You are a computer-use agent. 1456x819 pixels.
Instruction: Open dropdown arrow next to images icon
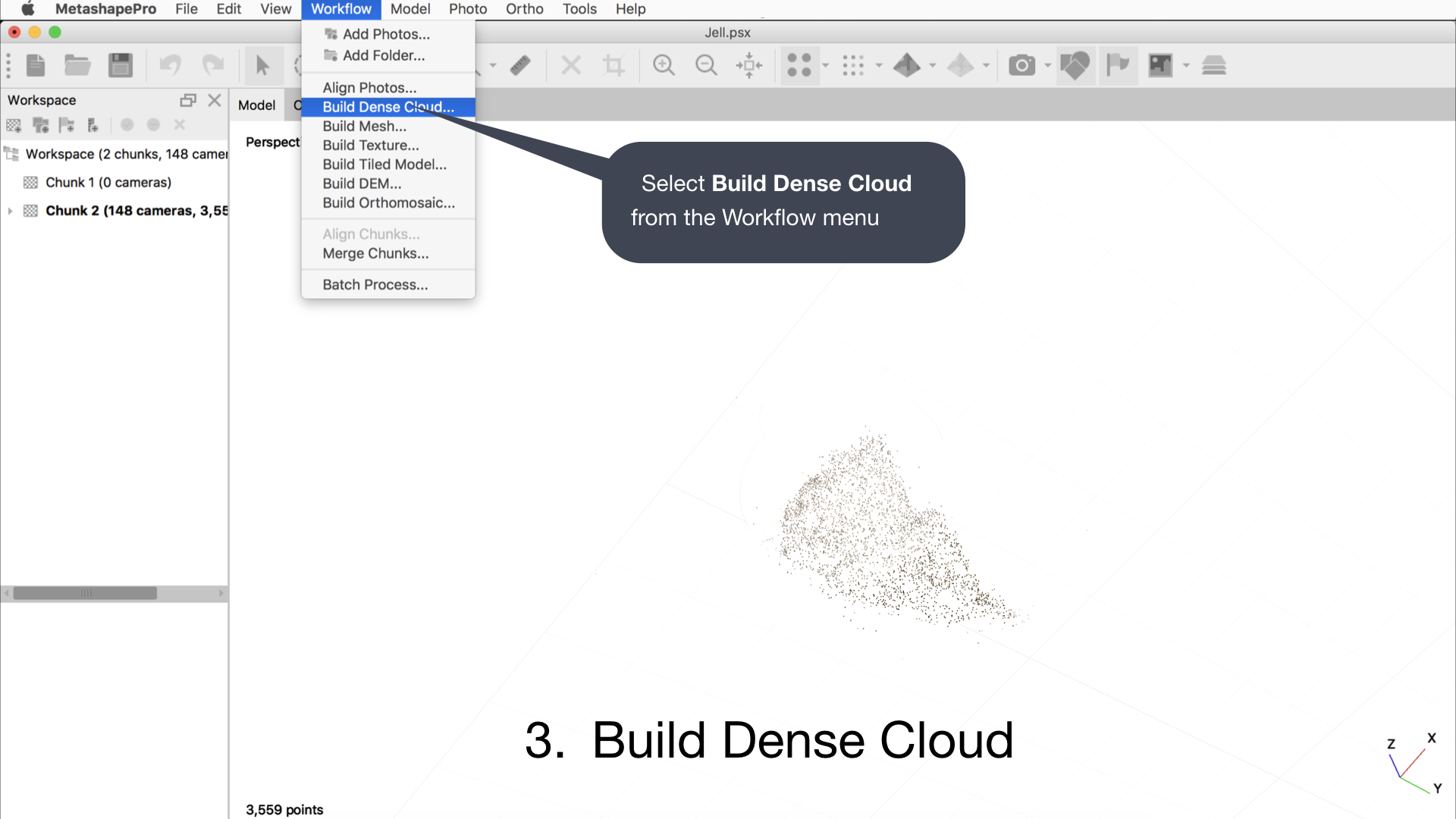[x=1186, y=65]
